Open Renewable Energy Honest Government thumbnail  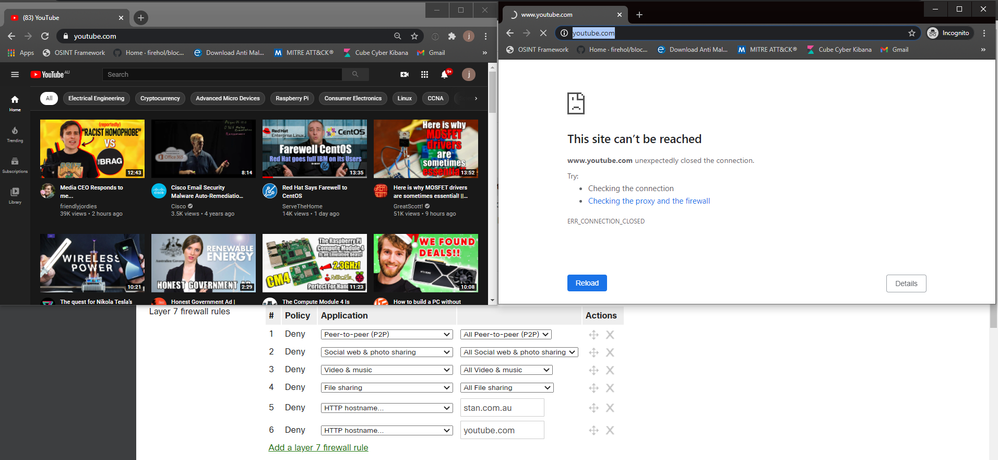203,263
